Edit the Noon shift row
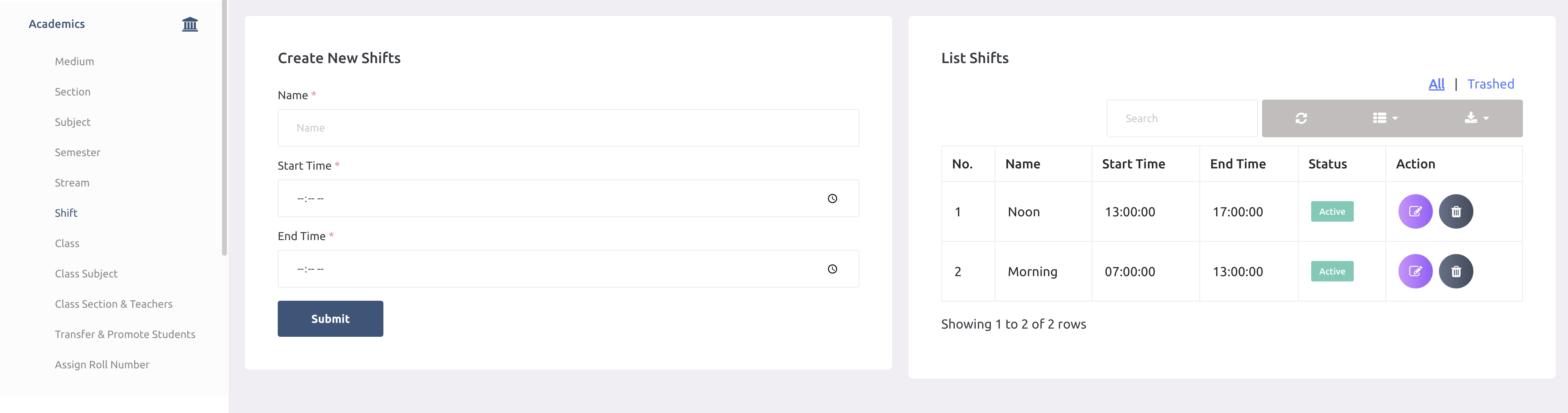 coord(1415,211)
